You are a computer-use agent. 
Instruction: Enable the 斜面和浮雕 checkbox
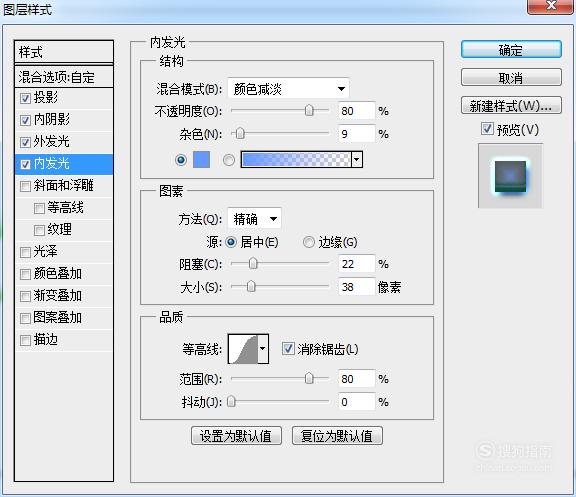25,186
